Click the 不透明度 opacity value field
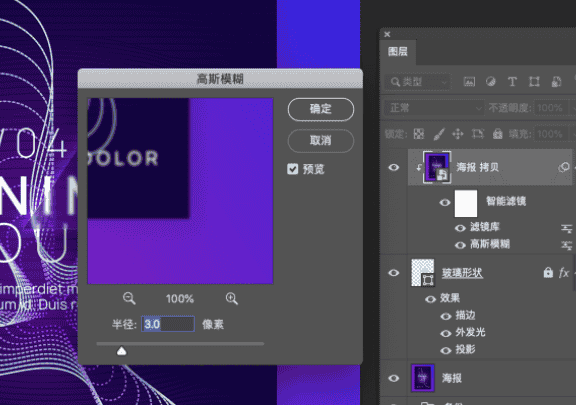576x405 pixels. click(550, 108)
